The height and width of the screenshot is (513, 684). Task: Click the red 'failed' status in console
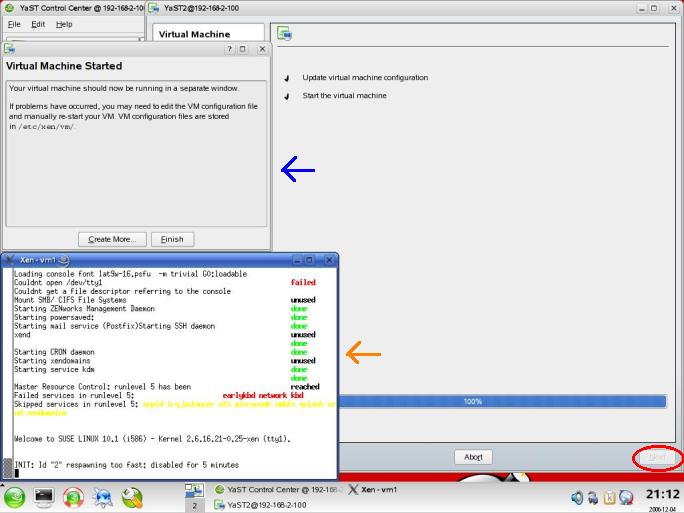303,283
